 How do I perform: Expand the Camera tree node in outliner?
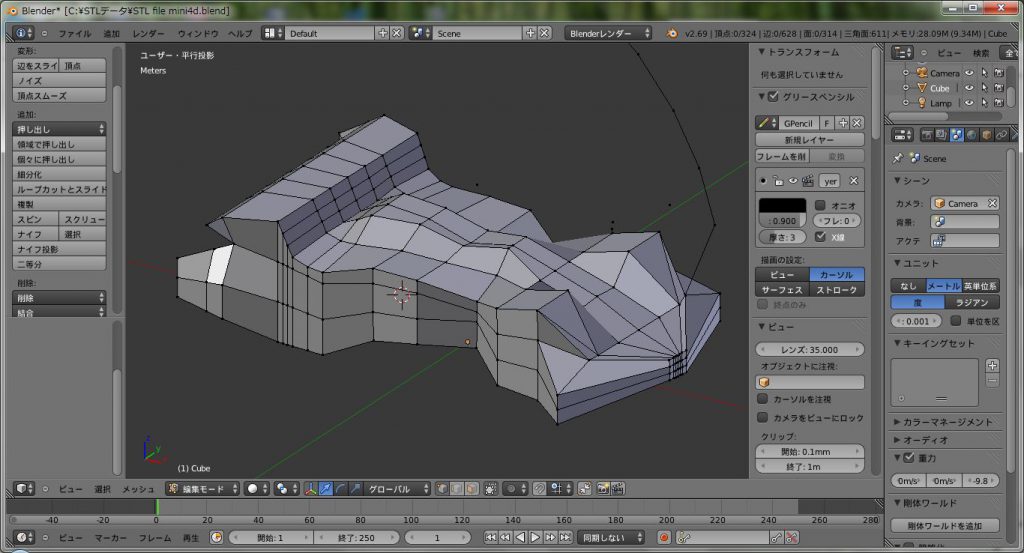pyautogui.click(x=906, y=73)
